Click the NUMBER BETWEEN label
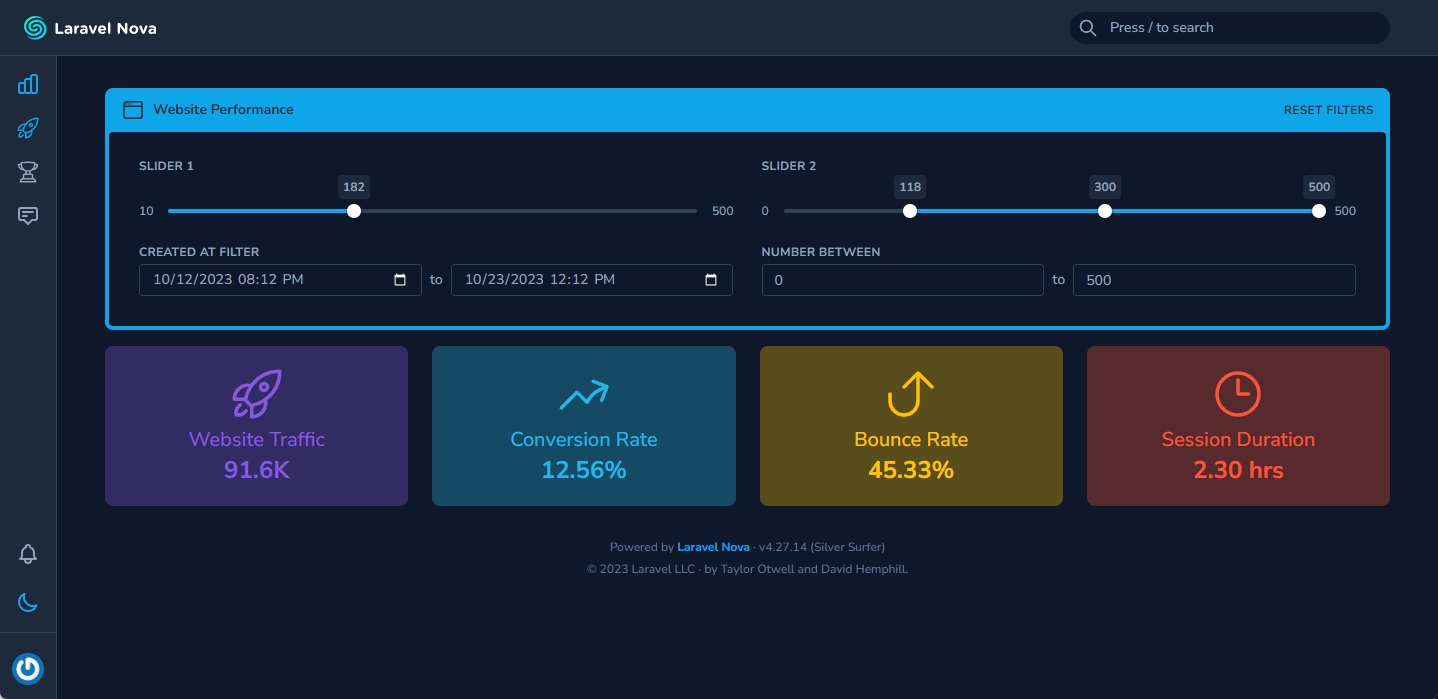 tap(821, 252)
